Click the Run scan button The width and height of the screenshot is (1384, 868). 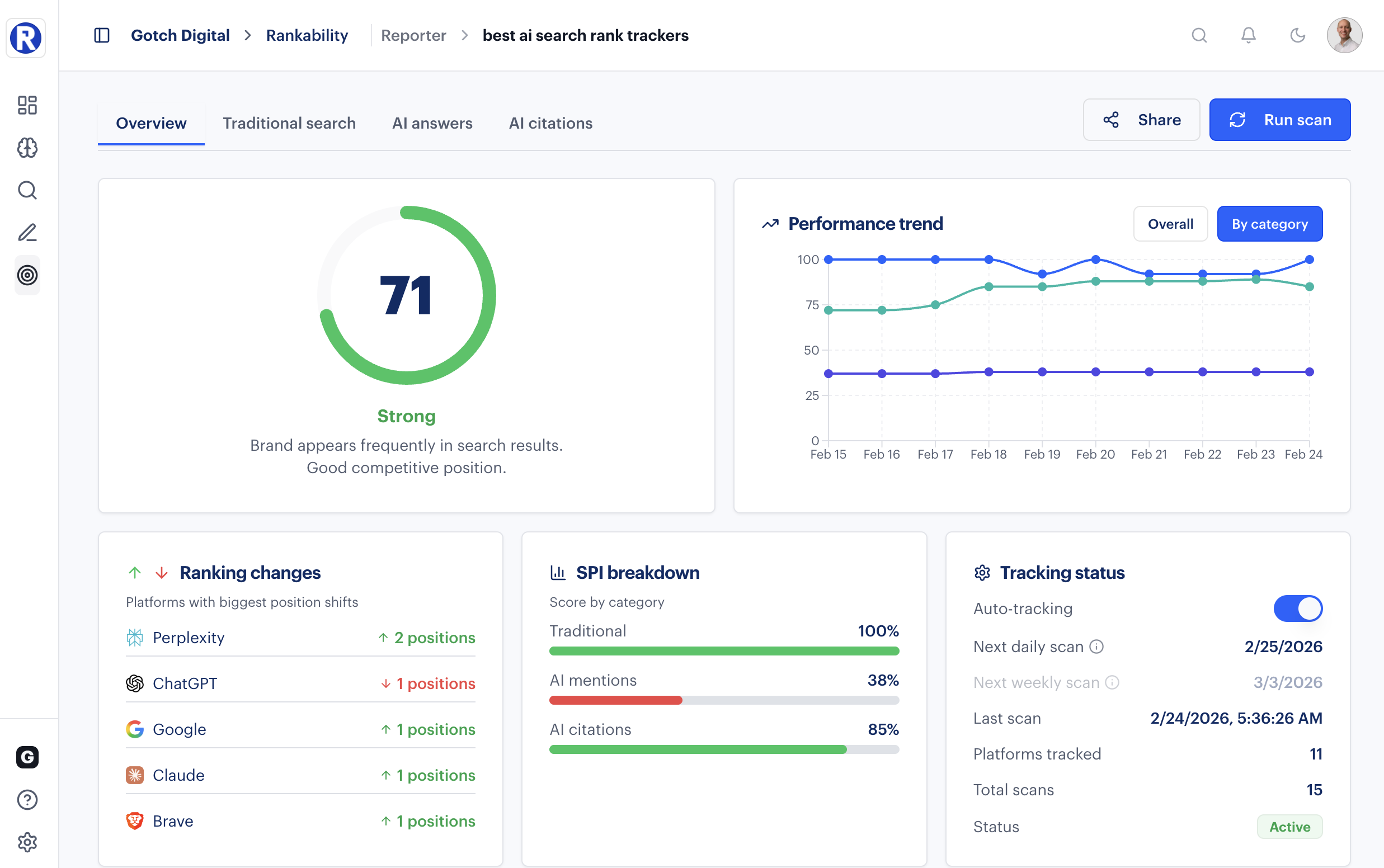coord(1280,120)
